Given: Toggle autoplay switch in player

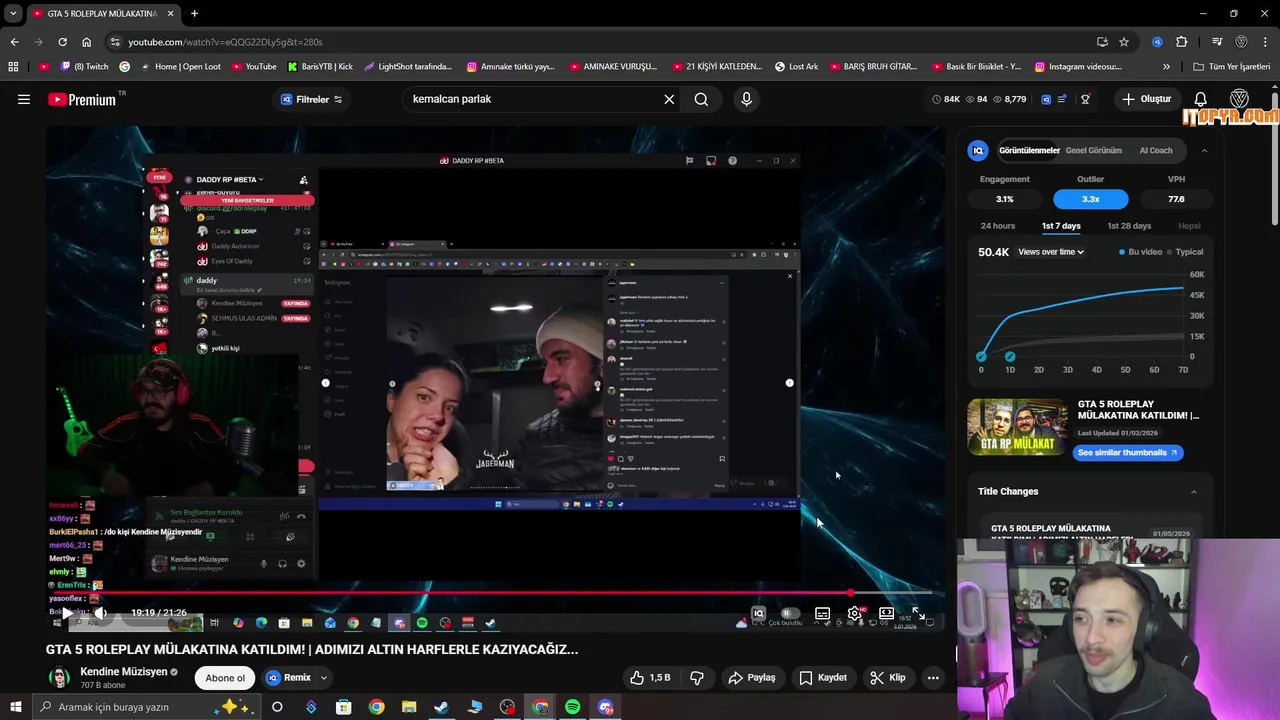Looking at the screenshot, I should pyautogui.click(x=790, y=613).
